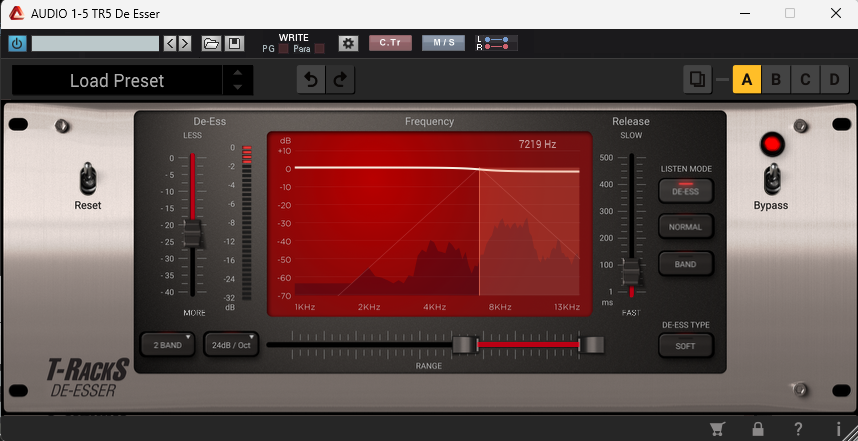Click the preset name field in host bar

[x=95, y=43]
